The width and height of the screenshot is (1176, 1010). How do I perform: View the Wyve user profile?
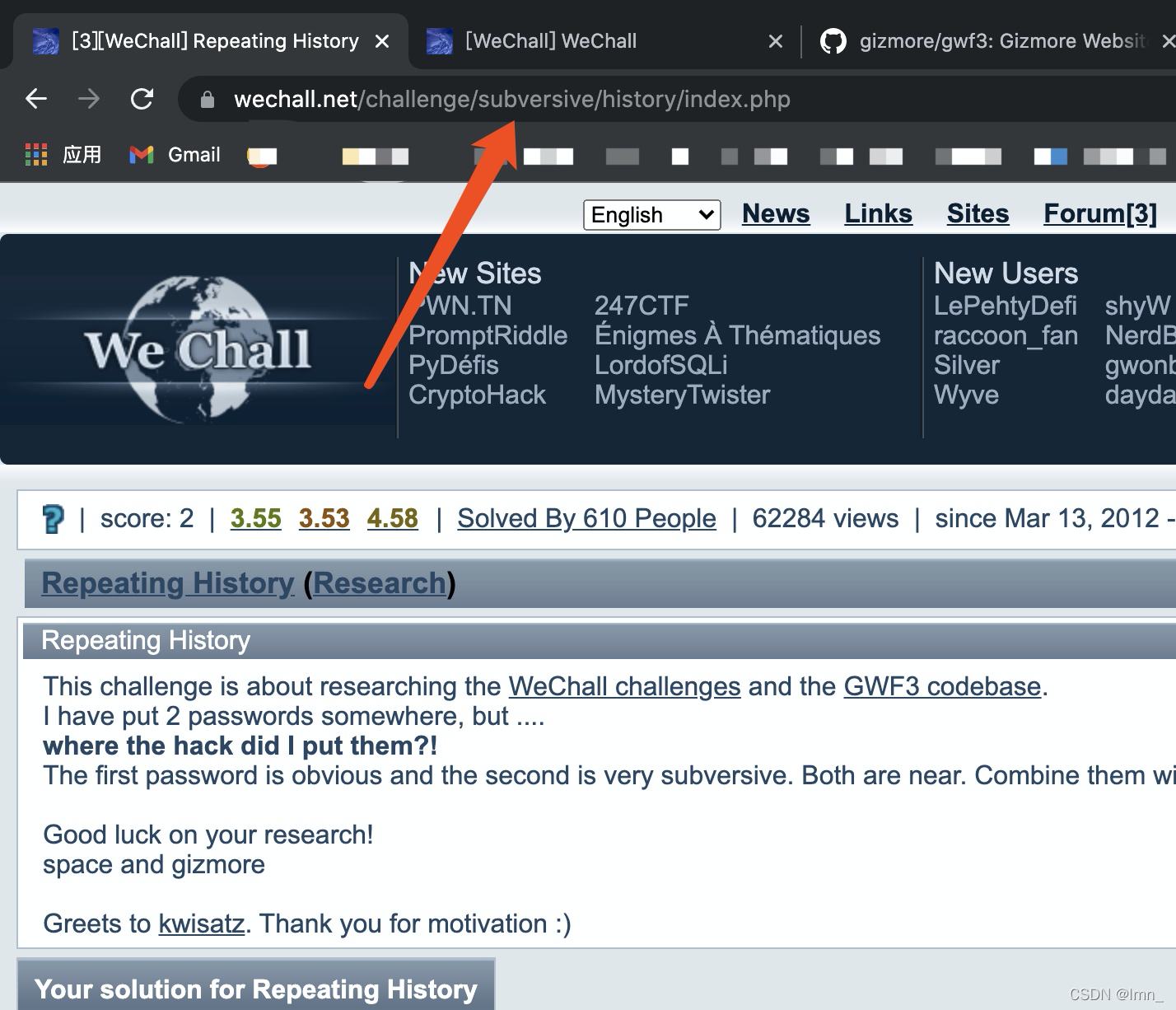point(966,395)
